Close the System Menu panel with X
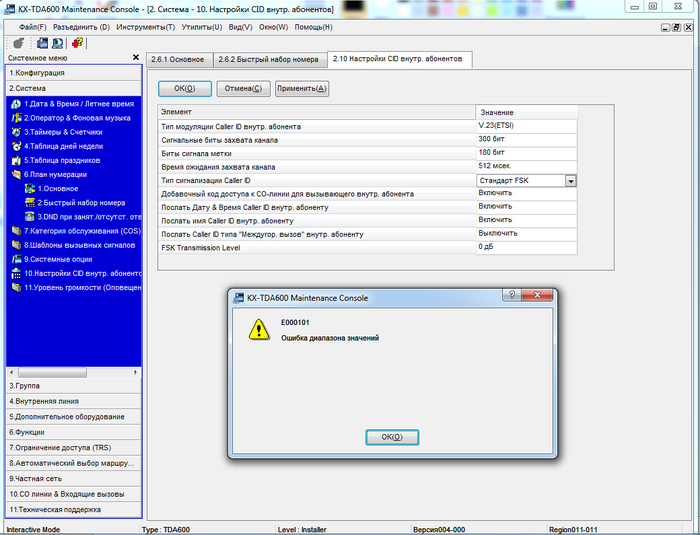The width and height of the screenshot is (700, 535). click(136, 58)
